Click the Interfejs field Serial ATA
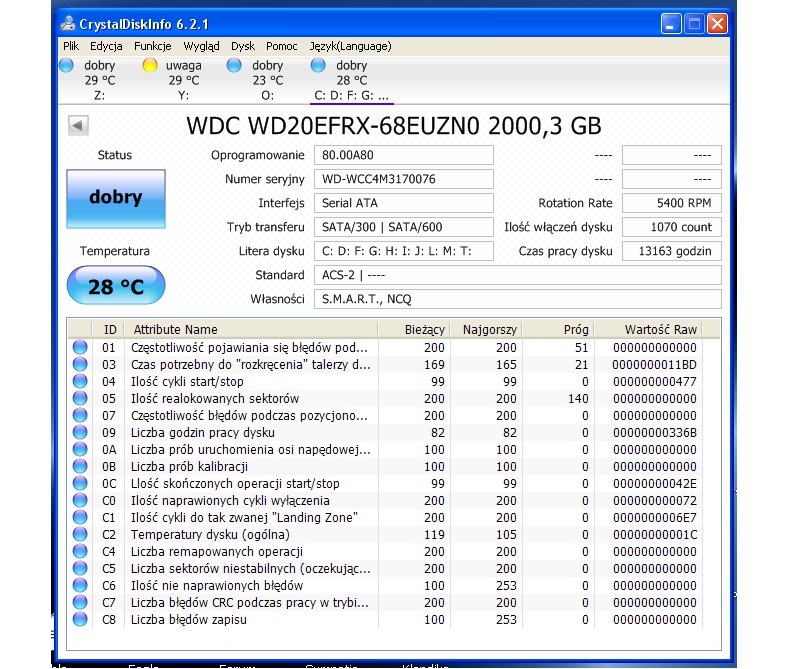Viewport: 800px width, 669px height. click(x=404, y=203)
